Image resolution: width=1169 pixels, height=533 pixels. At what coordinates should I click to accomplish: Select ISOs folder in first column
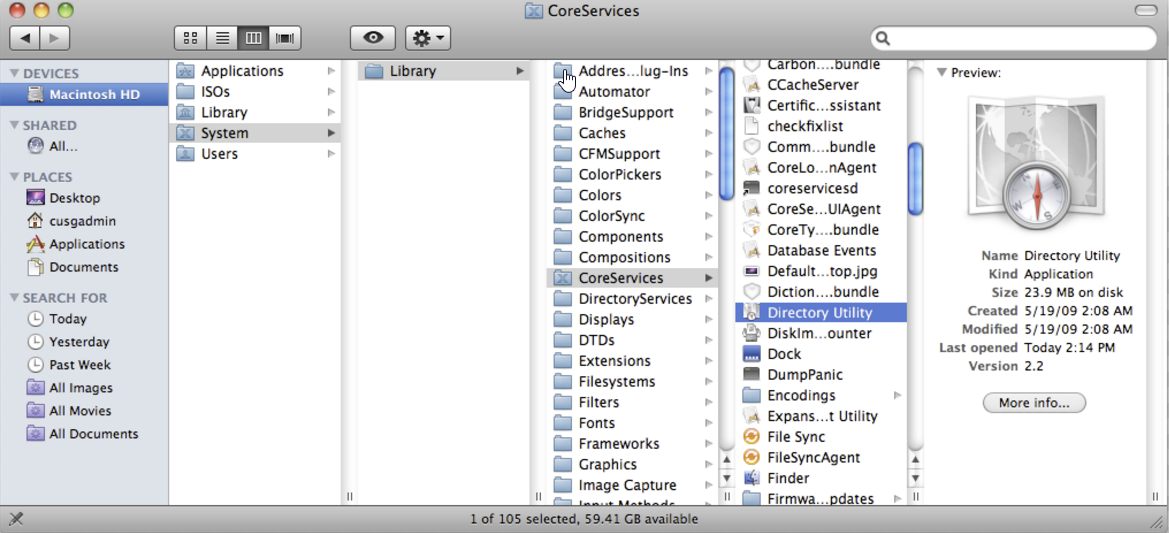pyautogui.click(x=255, y=92)
